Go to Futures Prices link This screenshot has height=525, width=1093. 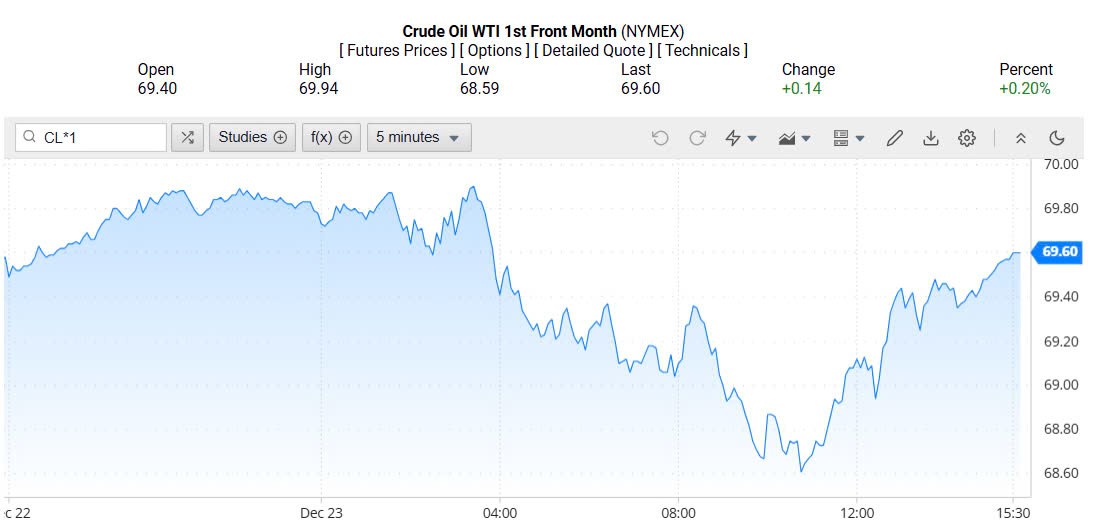pos(397,51)
